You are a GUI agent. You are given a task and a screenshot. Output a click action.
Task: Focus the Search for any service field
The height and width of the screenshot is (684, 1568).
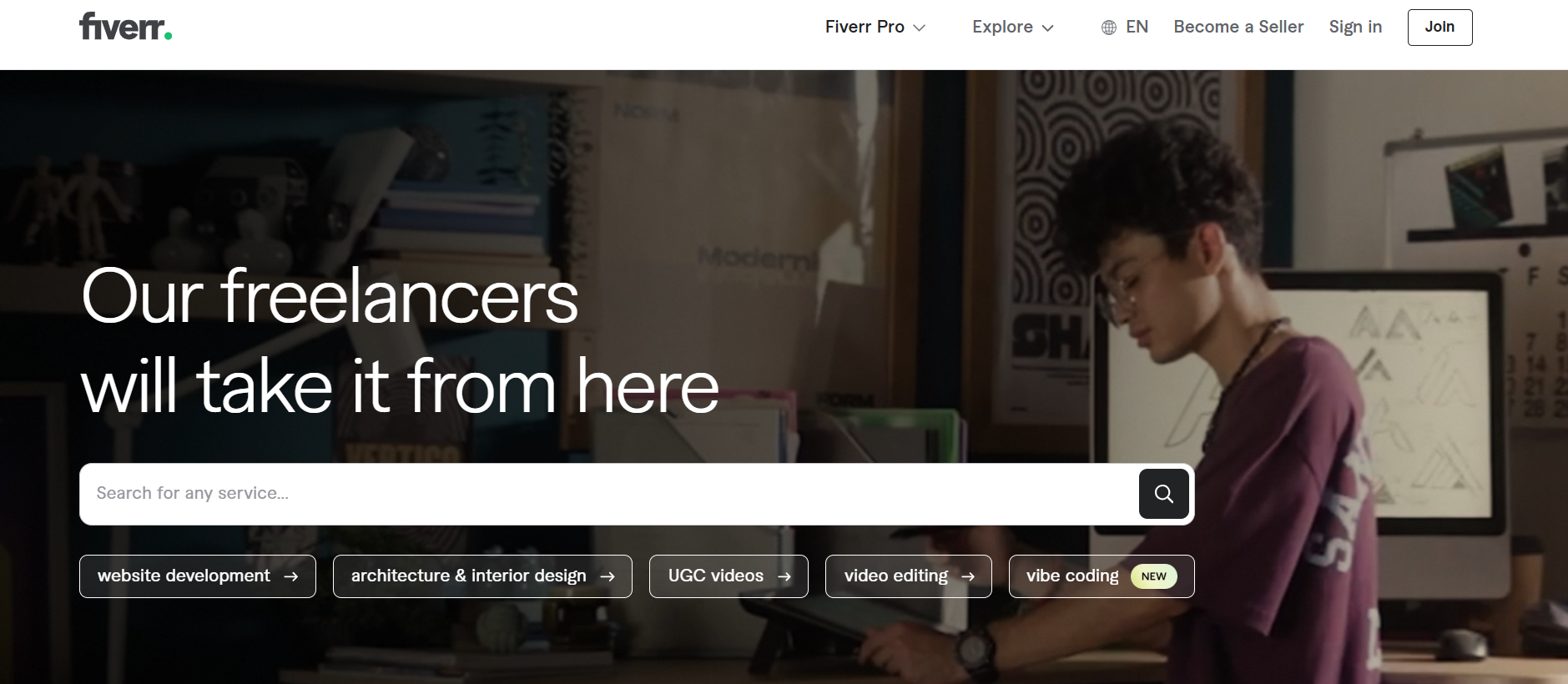(x=609, y=494)
